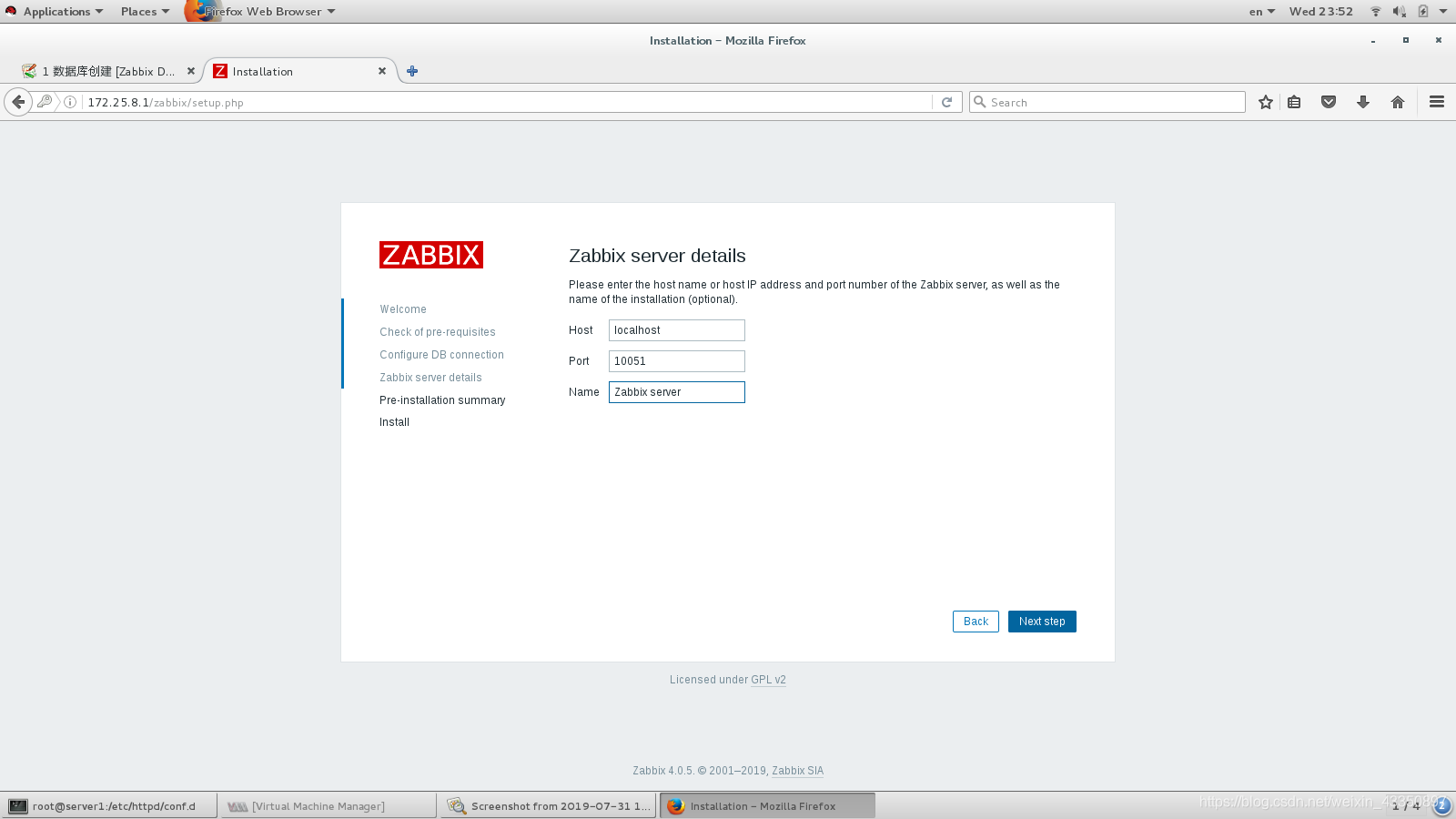Select Installation Mozilla Firefox taskbar entry
The image size is (1456, 819).
click(x=767, y=806)
